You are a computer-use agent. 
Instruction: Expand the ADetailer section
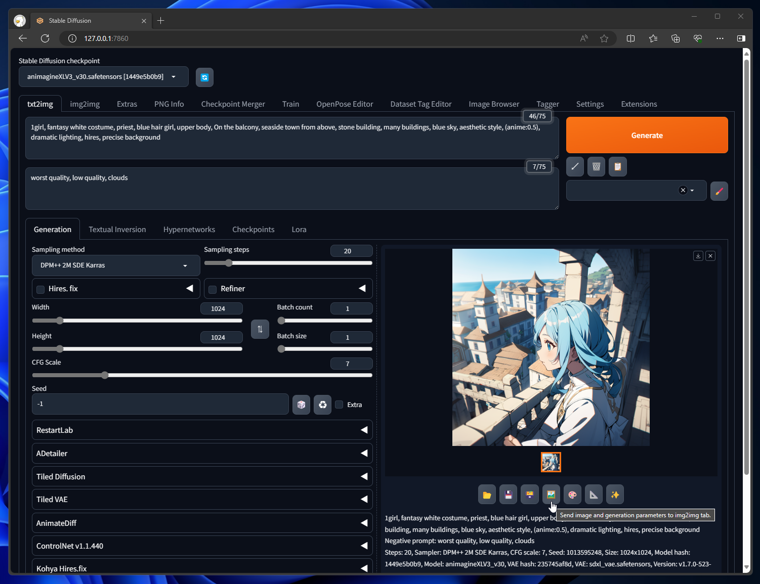tap(202, 454)
